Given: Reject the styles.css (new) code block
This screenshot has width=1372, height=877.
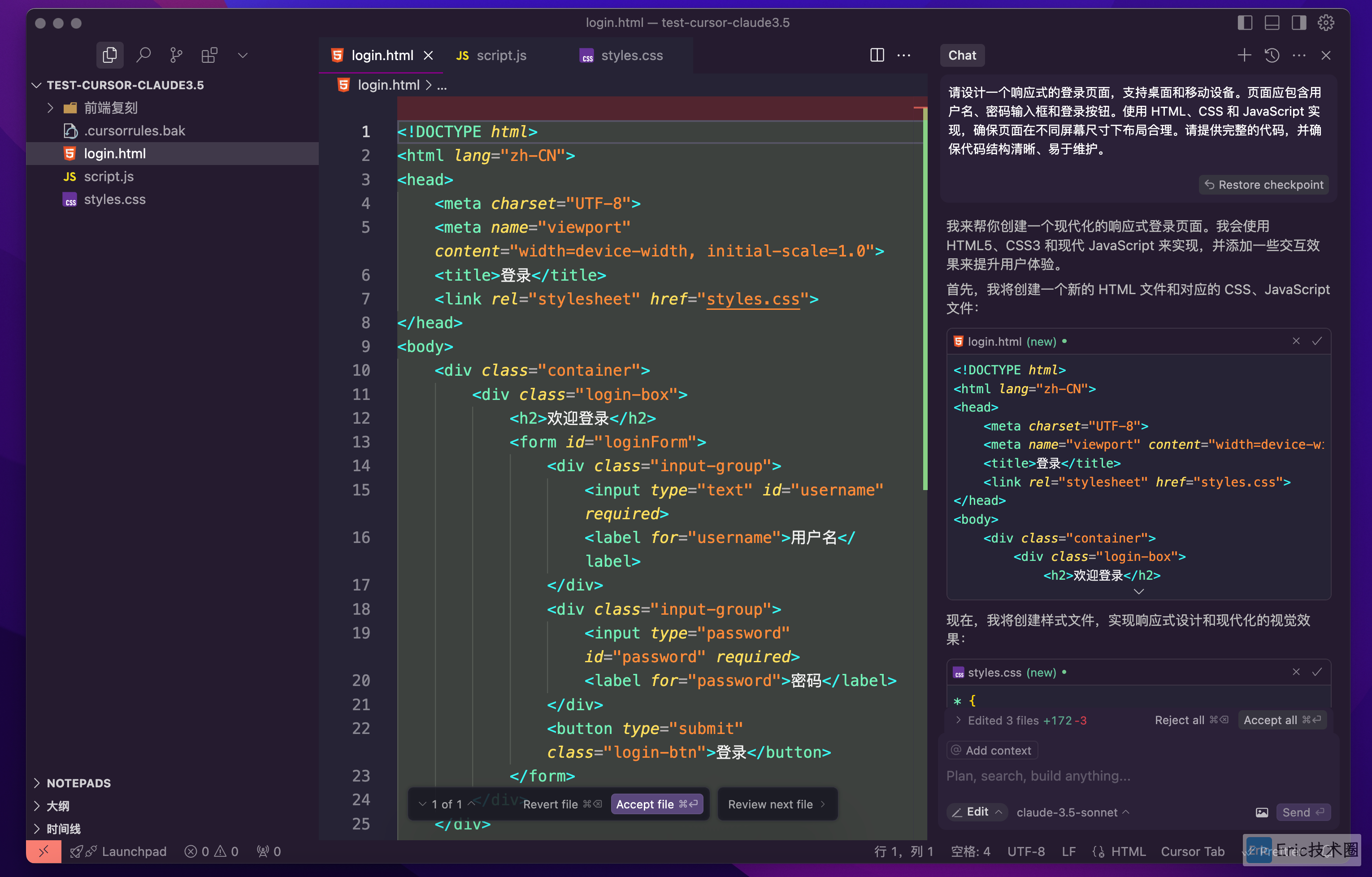Looking at the screenshot, I should pyautogui.click(x=1296, y=672).
